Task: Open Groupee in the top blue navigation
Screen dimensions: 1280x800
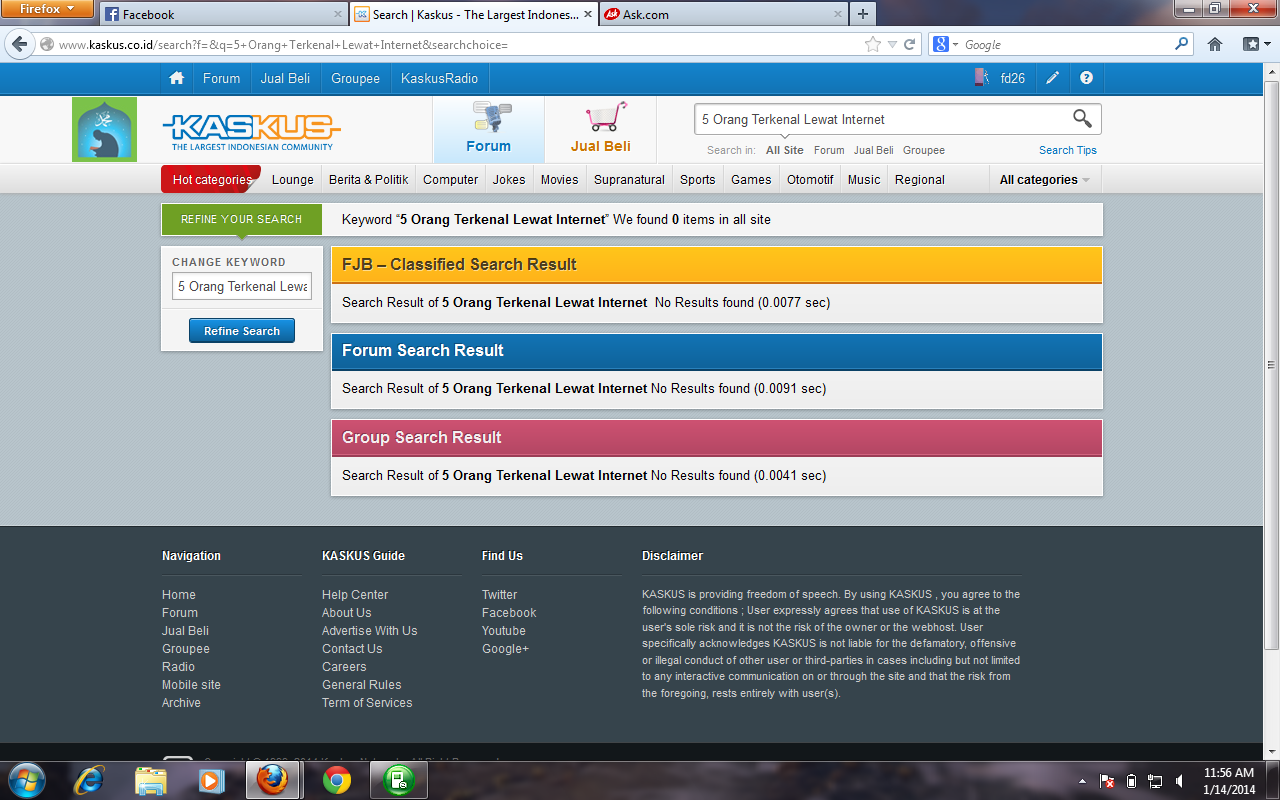Action: tap(355, 78)
